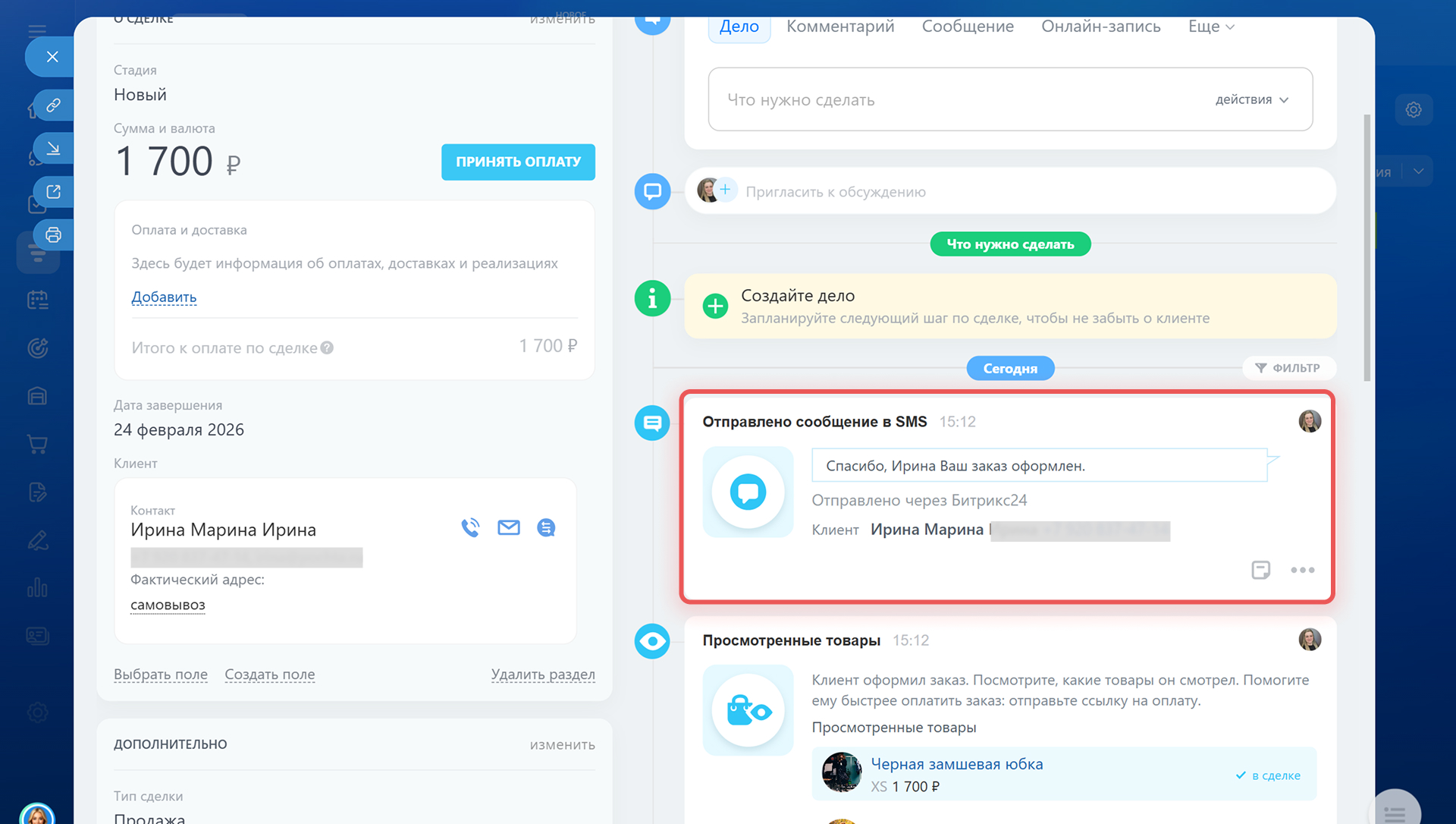Click the copy link icon in side panel
1456x824 pixels.
53,105
